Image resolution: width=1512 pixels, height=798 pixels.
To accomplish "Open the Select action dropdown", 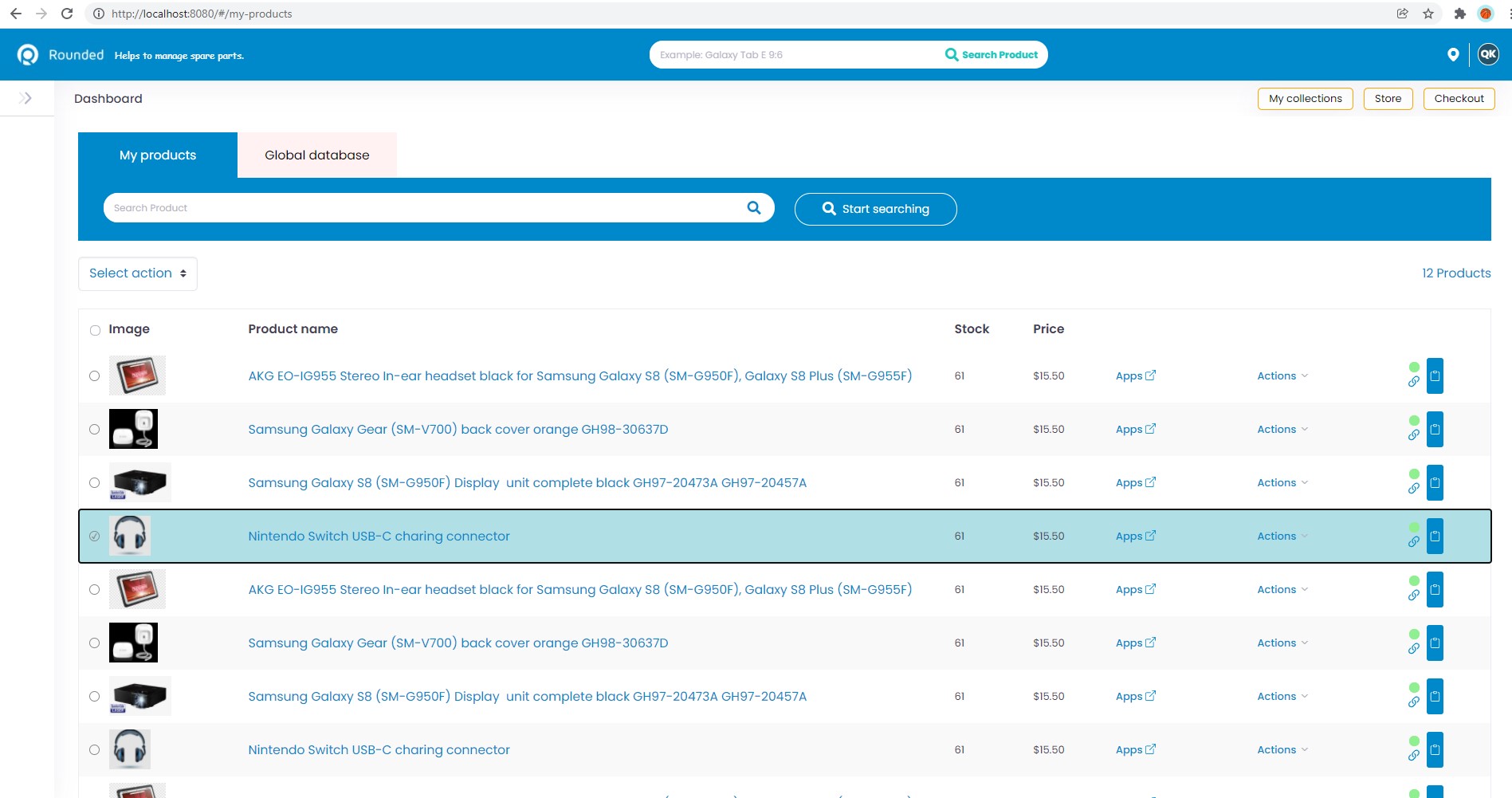I will (137, 273).
